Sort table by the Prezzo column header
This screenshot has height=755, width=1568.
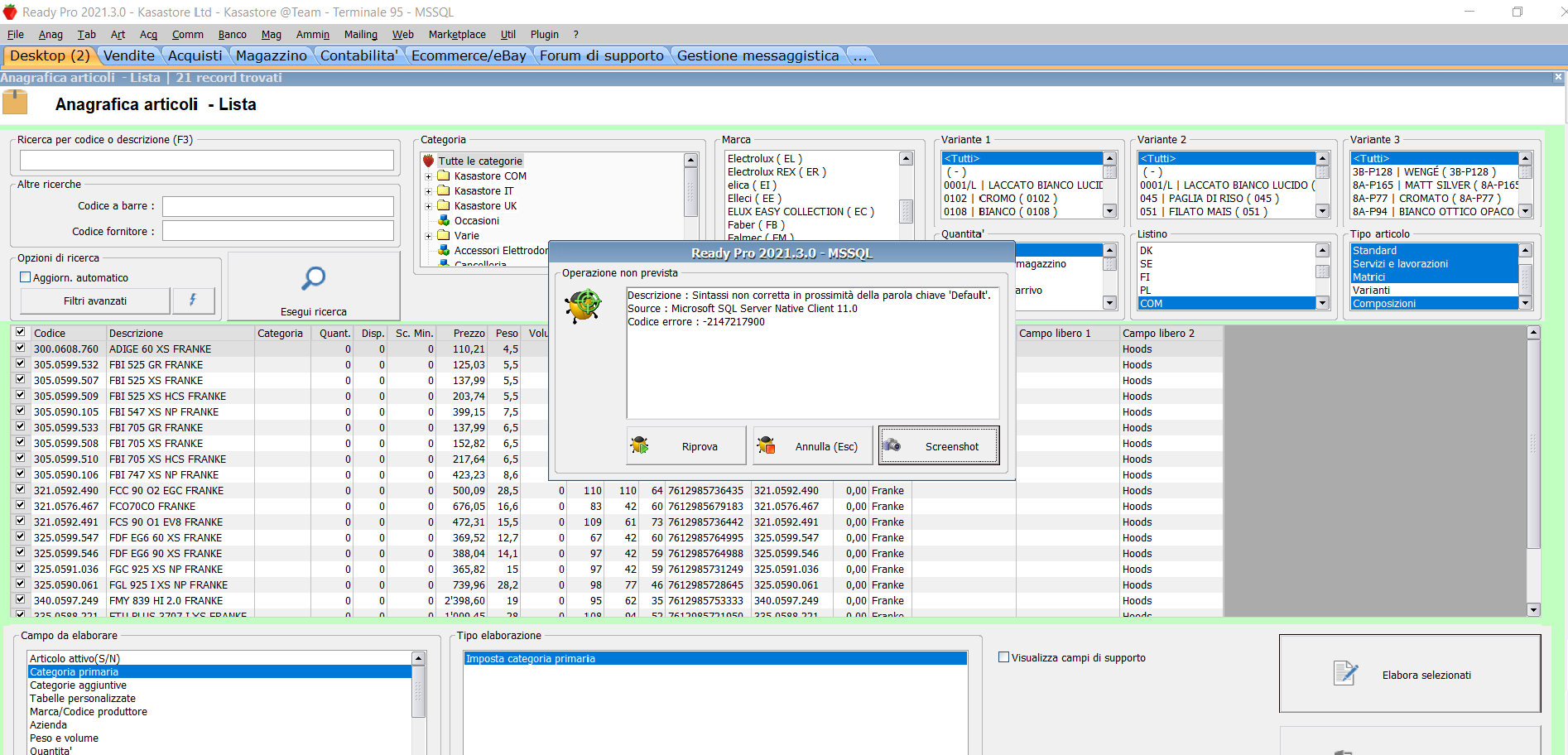coord(461,333)
